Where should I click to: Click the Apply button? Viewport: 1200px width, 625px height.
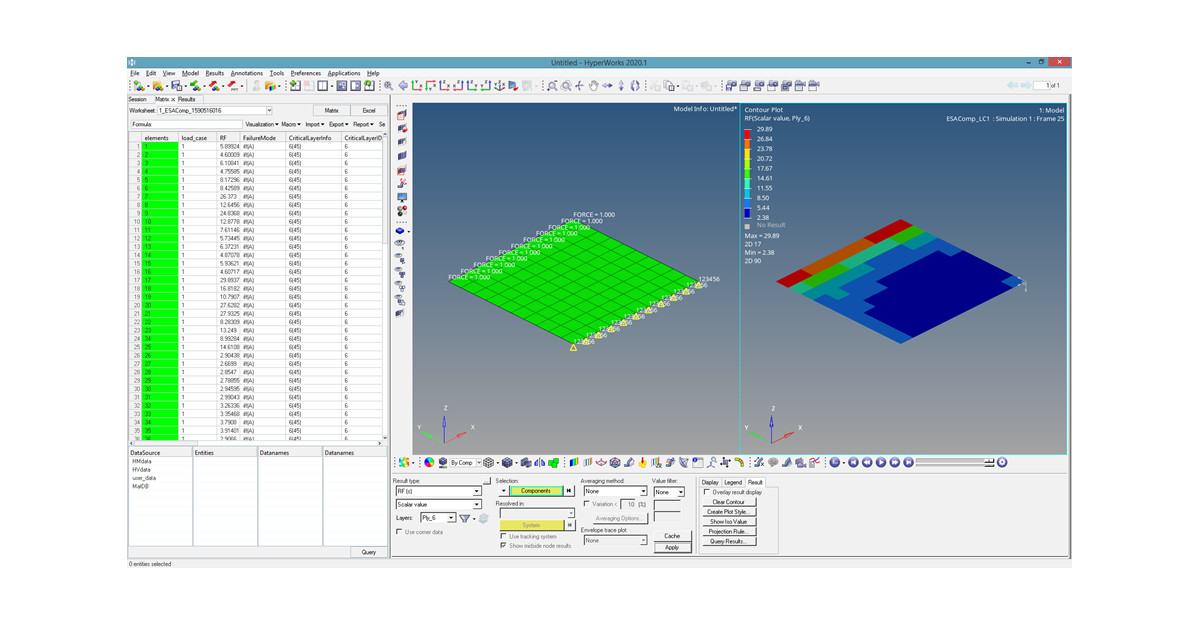pos(672,547)
